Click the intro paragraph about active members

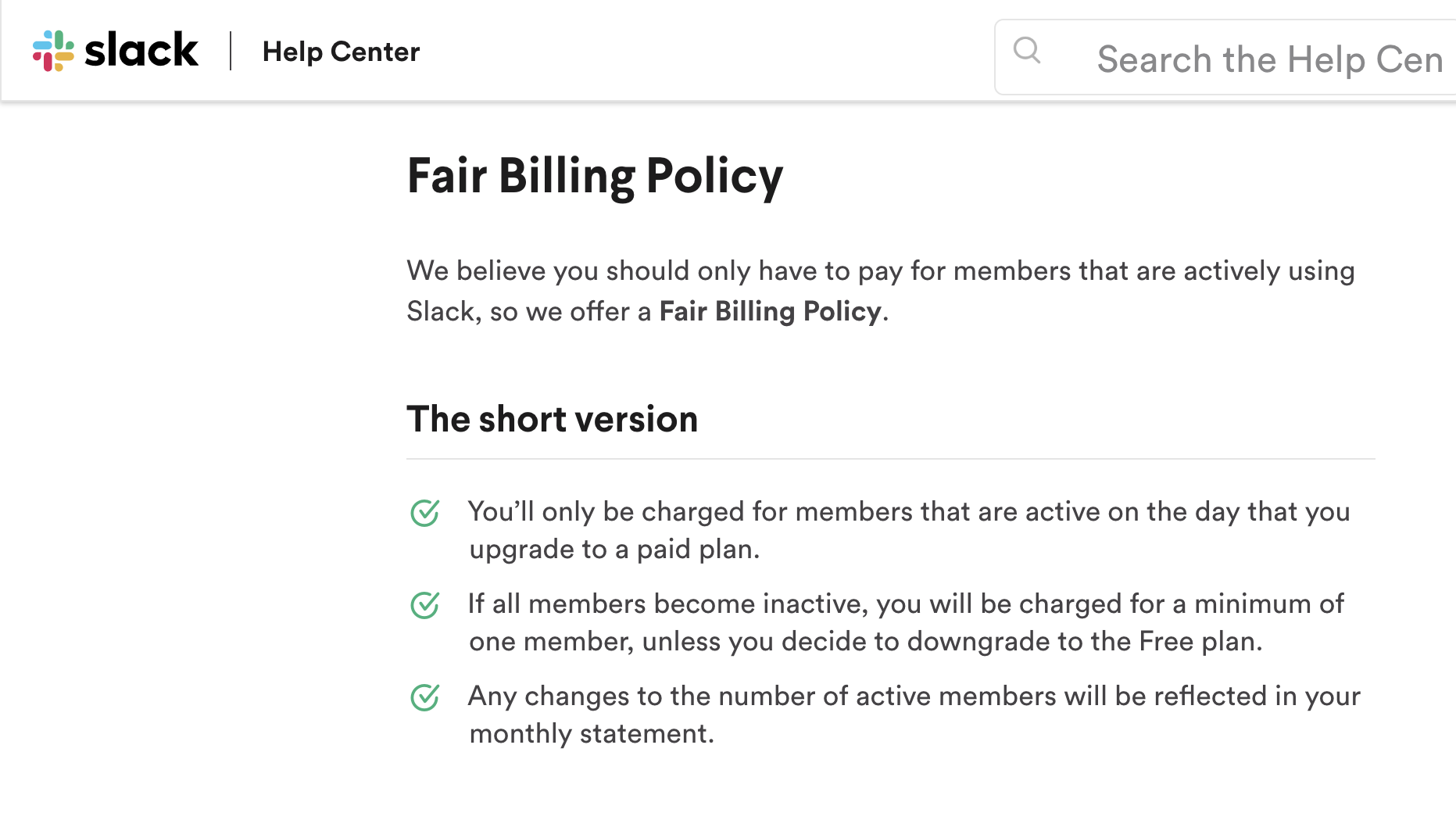881,291
